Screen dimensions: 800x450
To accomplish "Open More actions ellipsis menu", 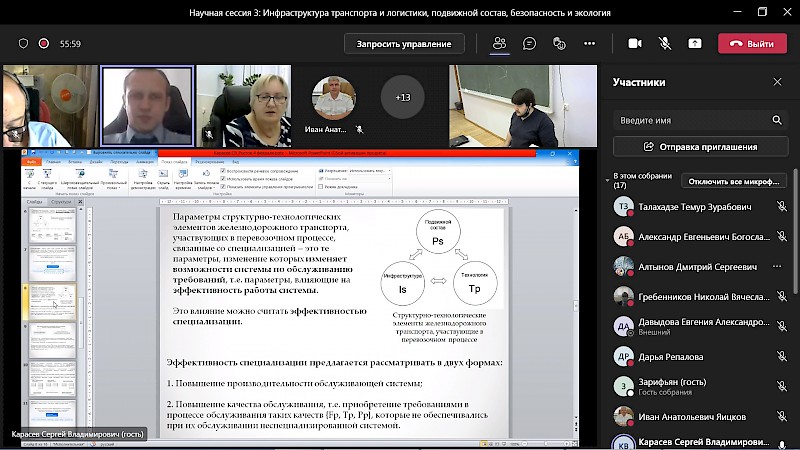I will click(589, 44).
